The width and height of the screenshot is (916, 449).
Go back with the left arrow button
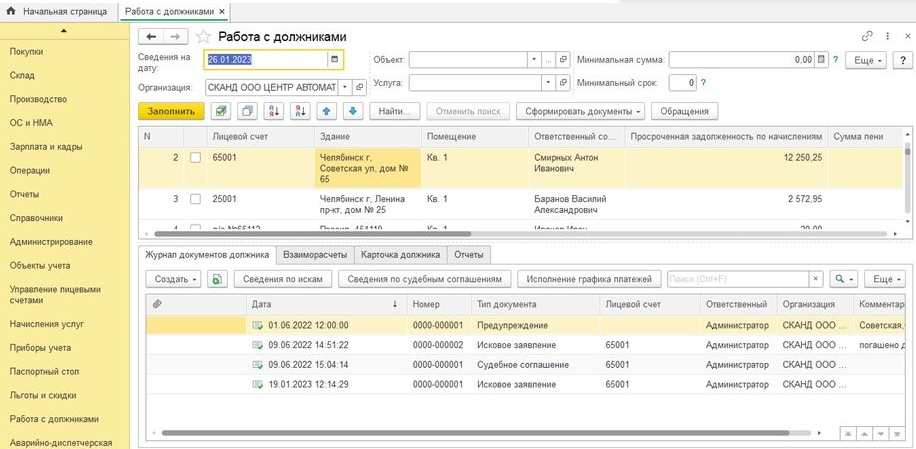[151, 37]
